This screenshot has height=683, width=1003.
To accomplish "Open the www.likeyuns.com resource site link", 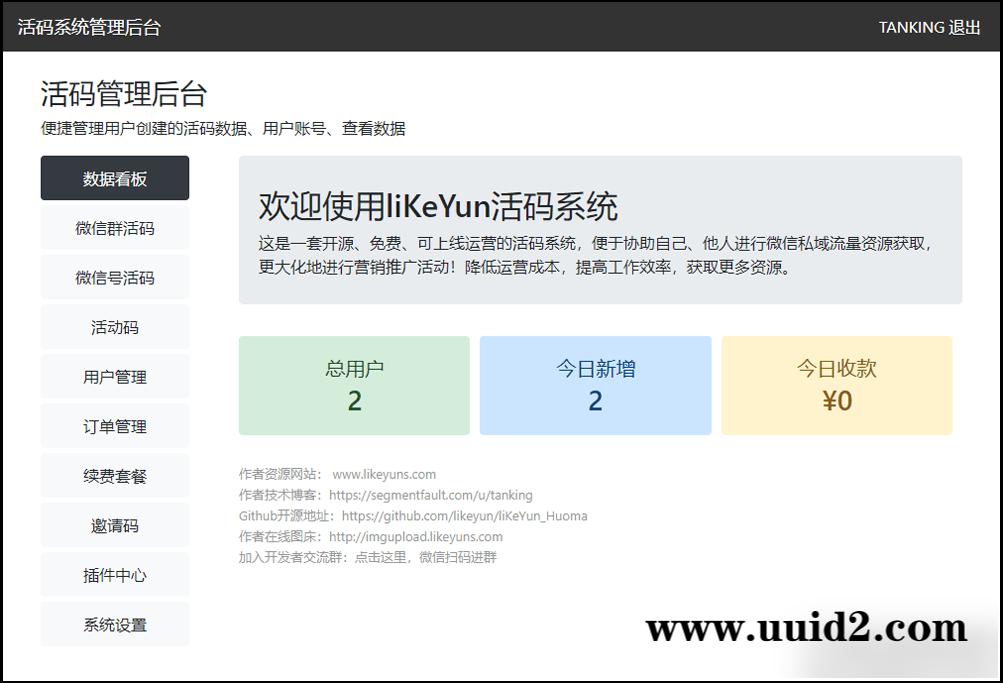I will (x=384, y=475).
